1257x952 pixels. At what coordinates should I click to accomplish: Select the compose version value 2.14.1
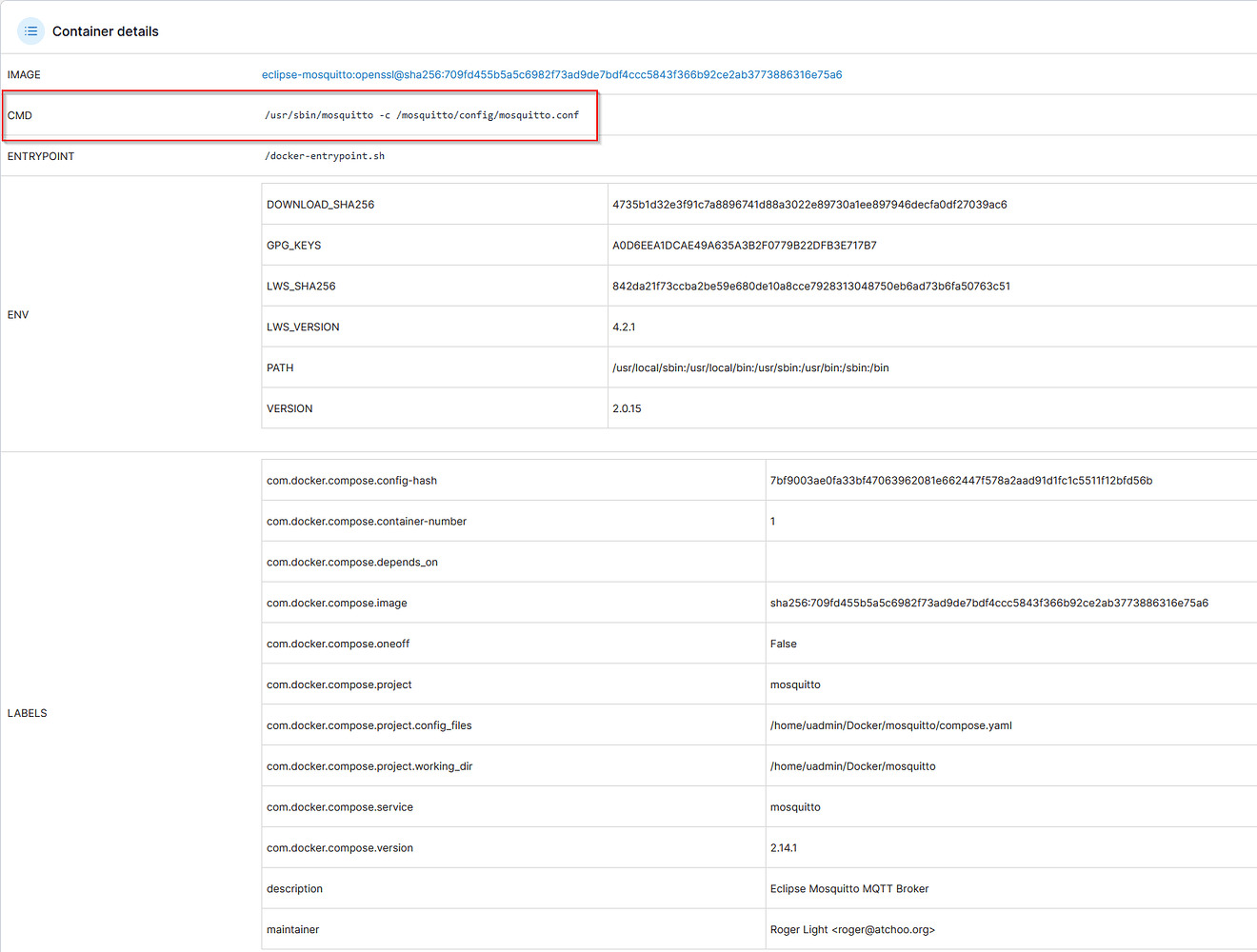[x=784, y=849]
